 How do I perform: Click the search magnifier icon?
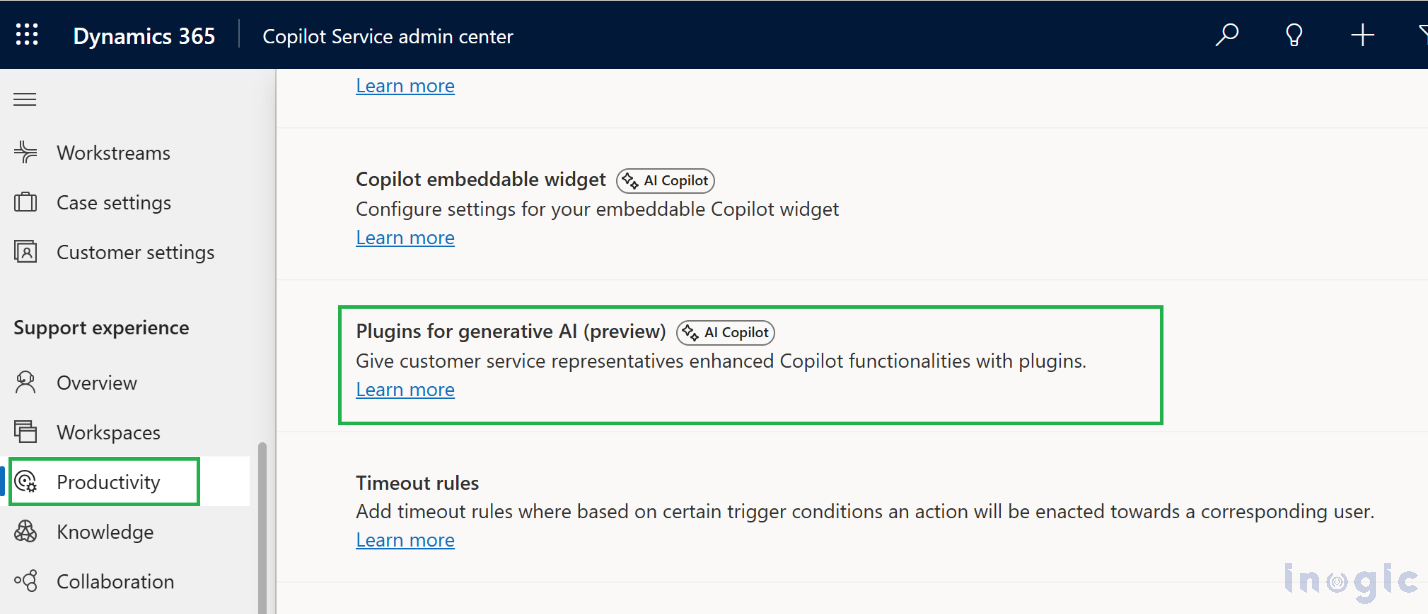point(1227,35)
